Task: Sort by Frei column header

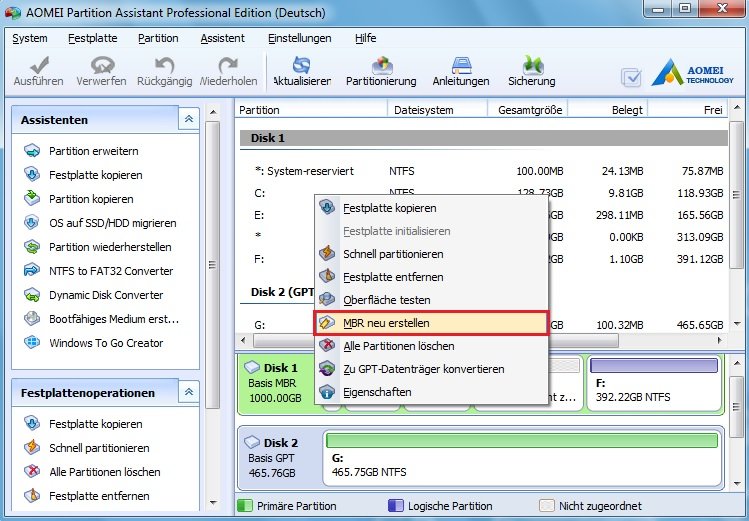Action: 687,110
